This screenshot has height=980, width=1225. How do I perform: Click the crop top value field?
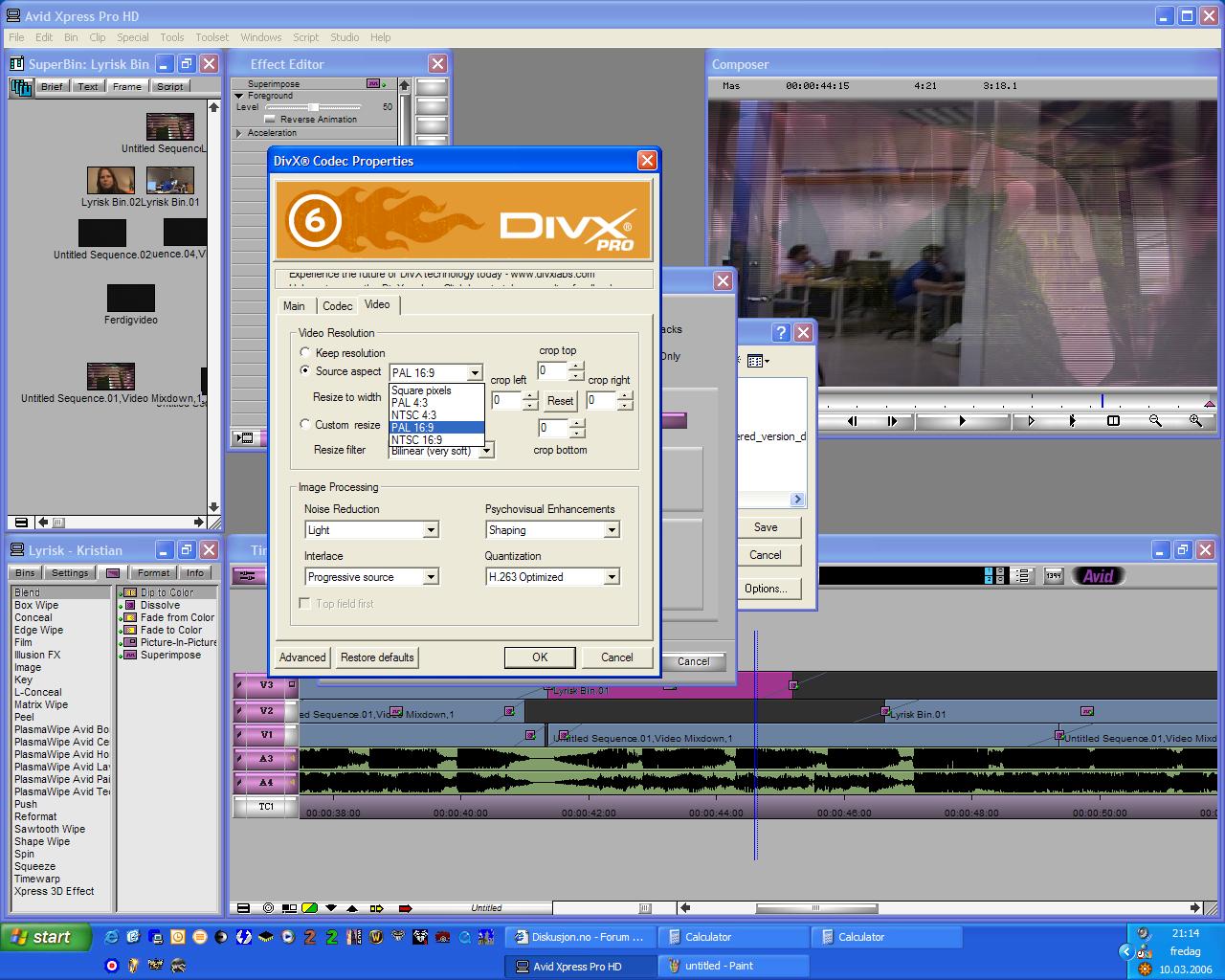pos(553,370)
